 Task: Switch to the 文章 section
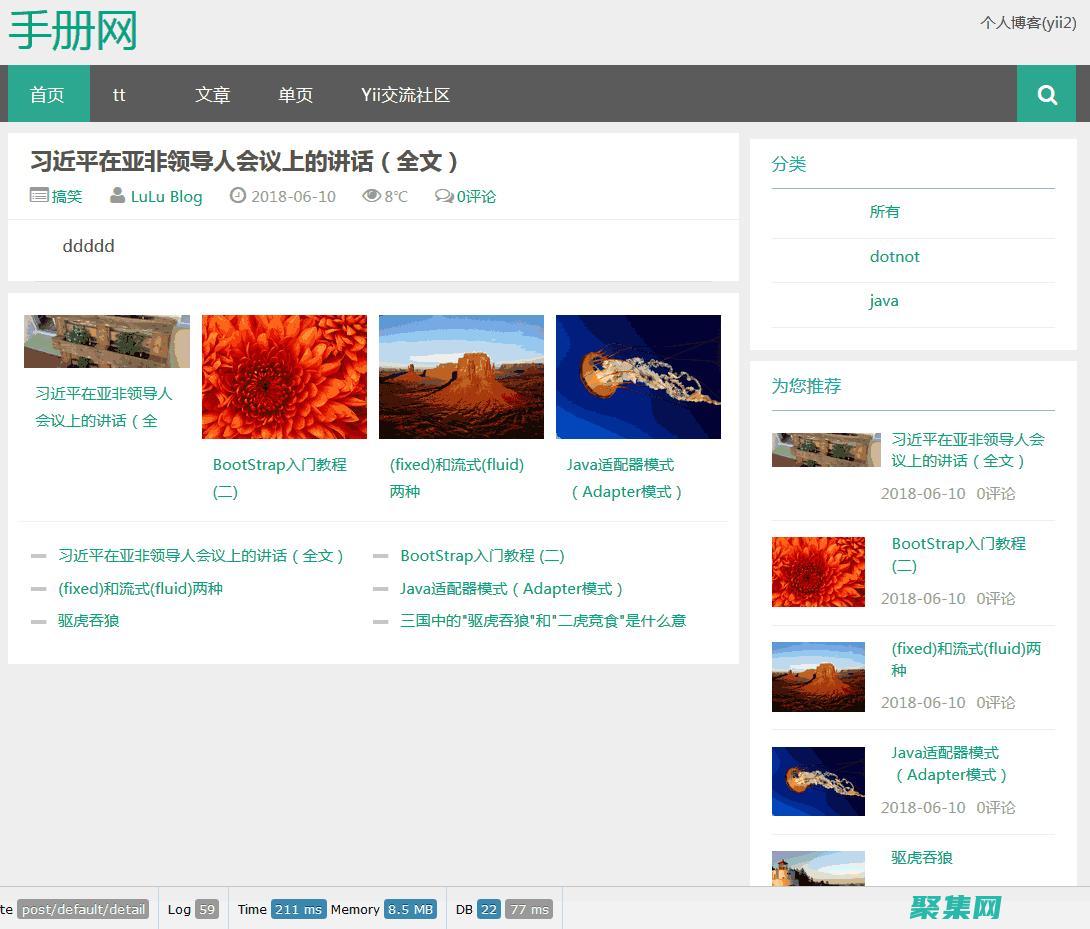point(212,94)
